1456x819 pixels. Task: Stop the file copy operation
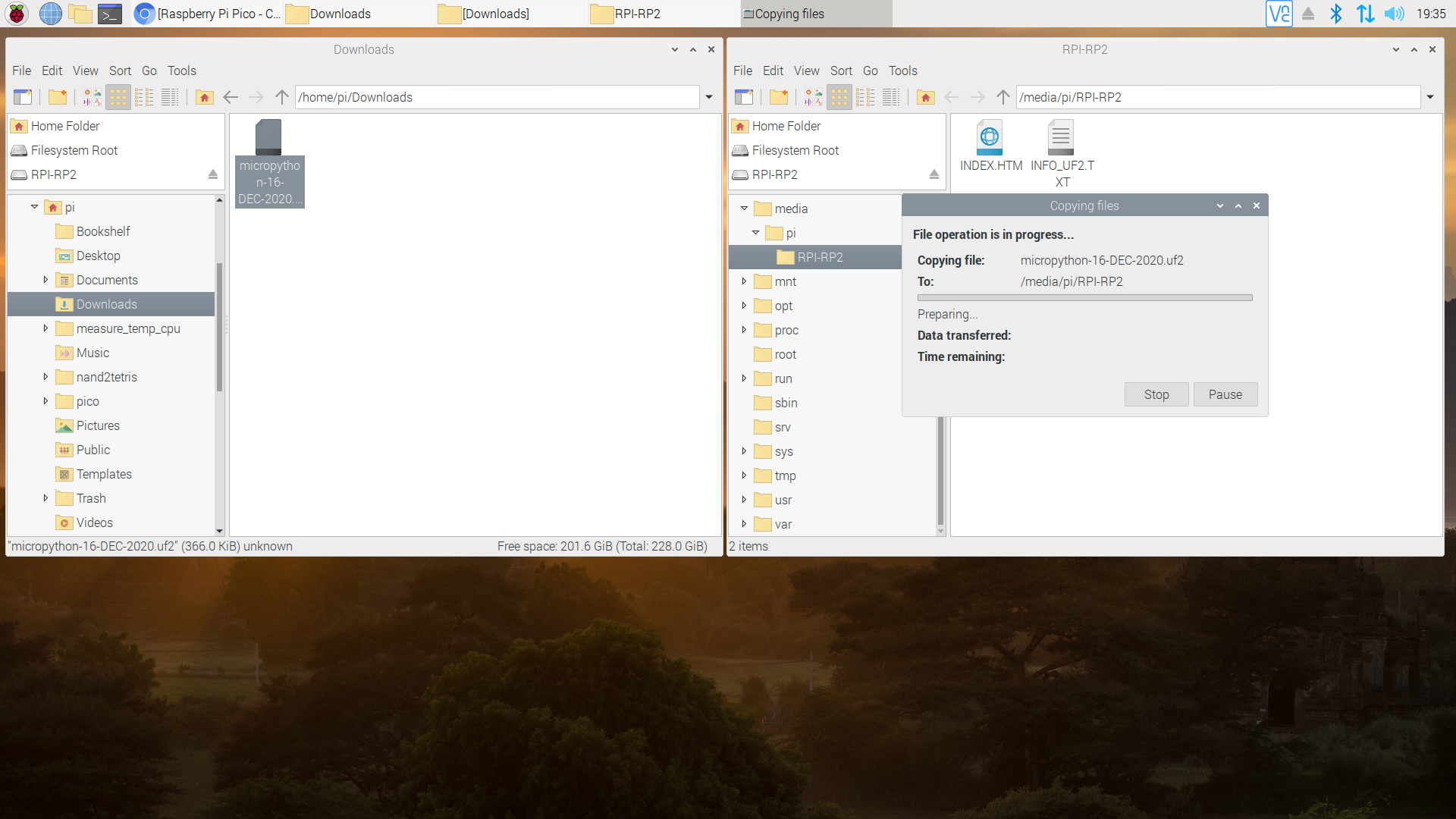(x=1156, y=394)
